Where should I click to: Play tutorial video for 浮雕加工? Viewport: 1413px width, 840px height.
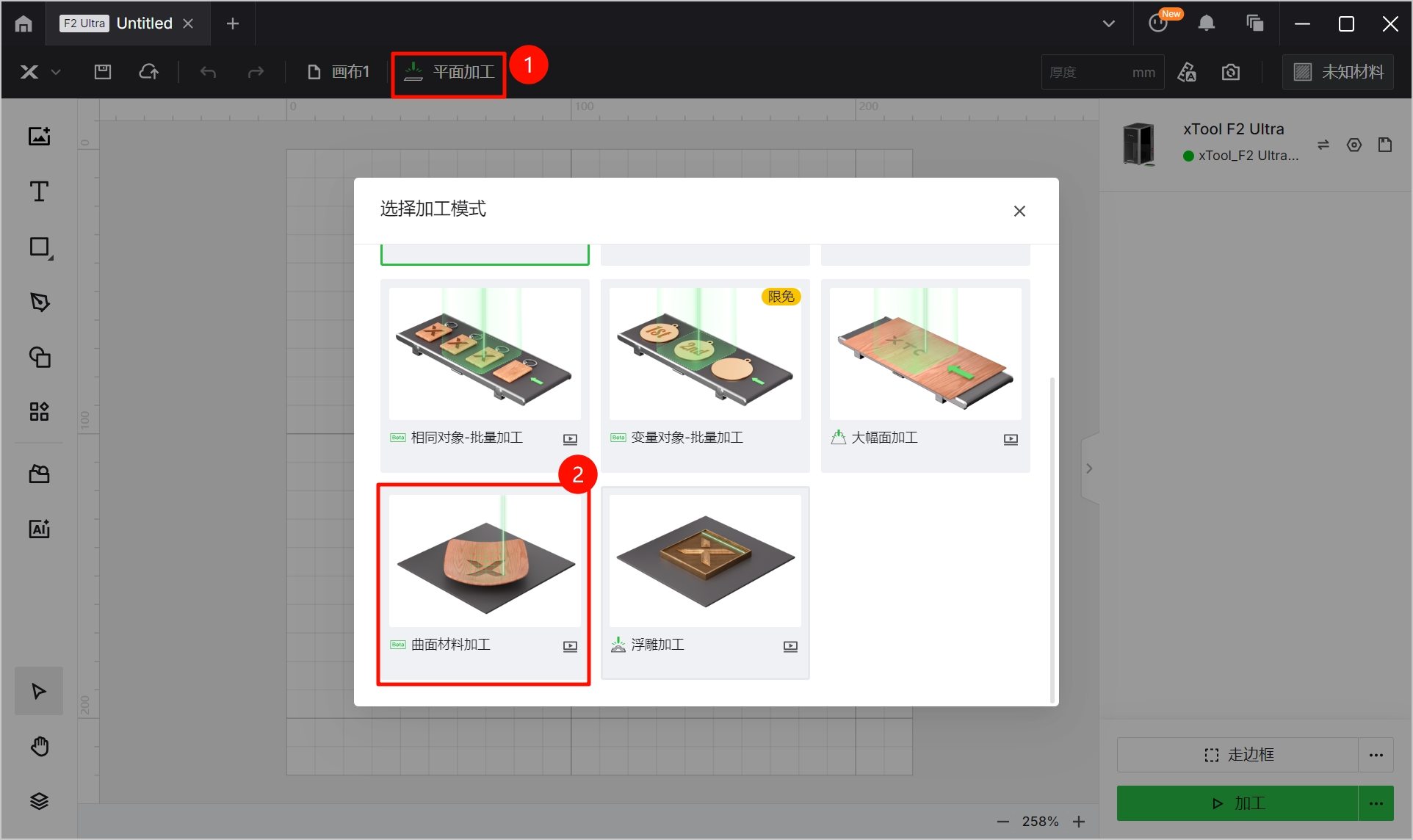[x=790, y=646]
